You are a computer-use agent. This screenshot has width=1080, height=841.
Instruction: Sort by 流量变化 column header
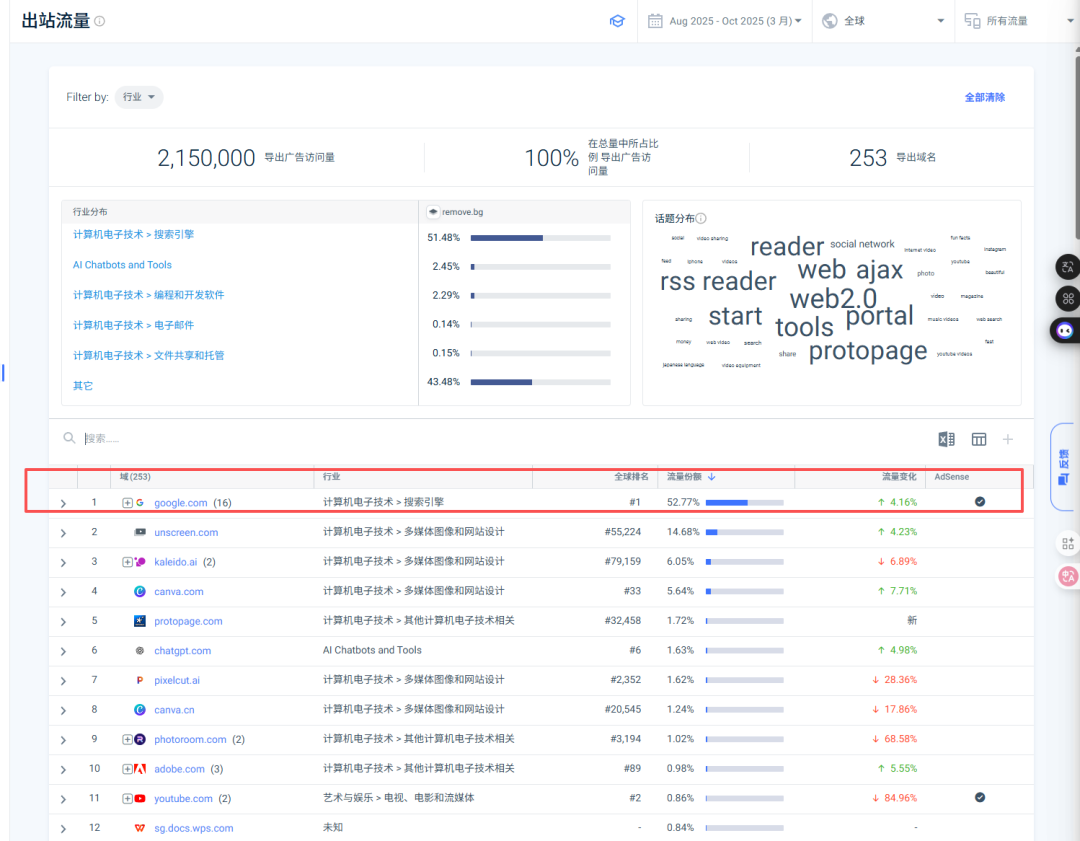tap(900, 477)
